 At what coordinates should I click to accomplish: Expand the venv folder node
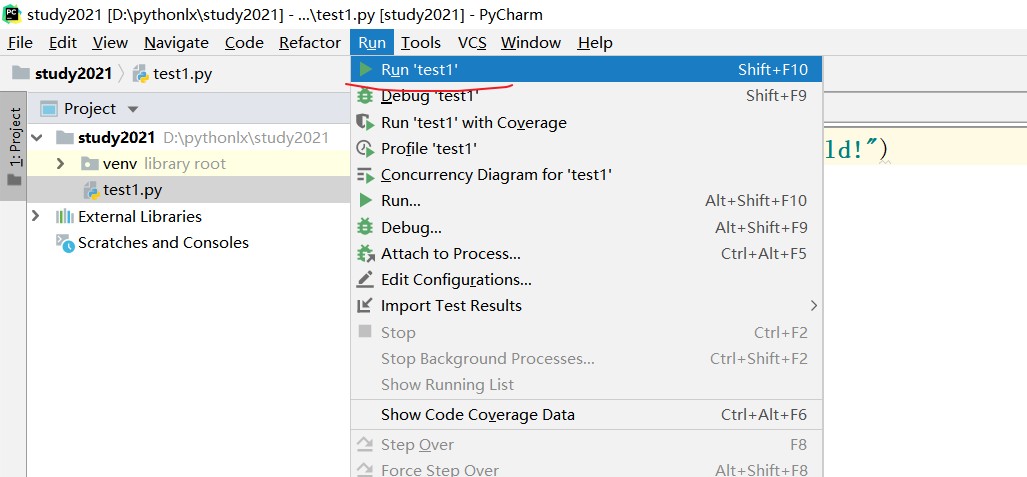(60, 163)
